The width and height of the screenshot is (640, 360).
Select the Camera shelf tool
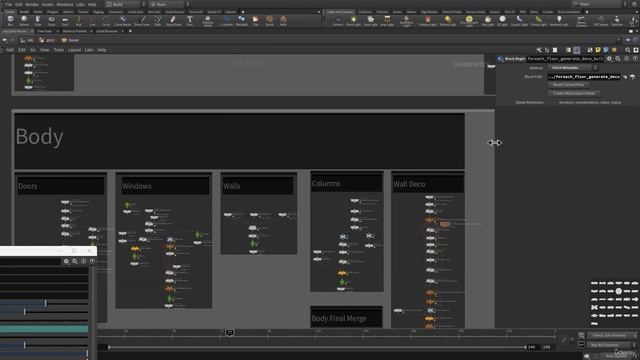338,20
